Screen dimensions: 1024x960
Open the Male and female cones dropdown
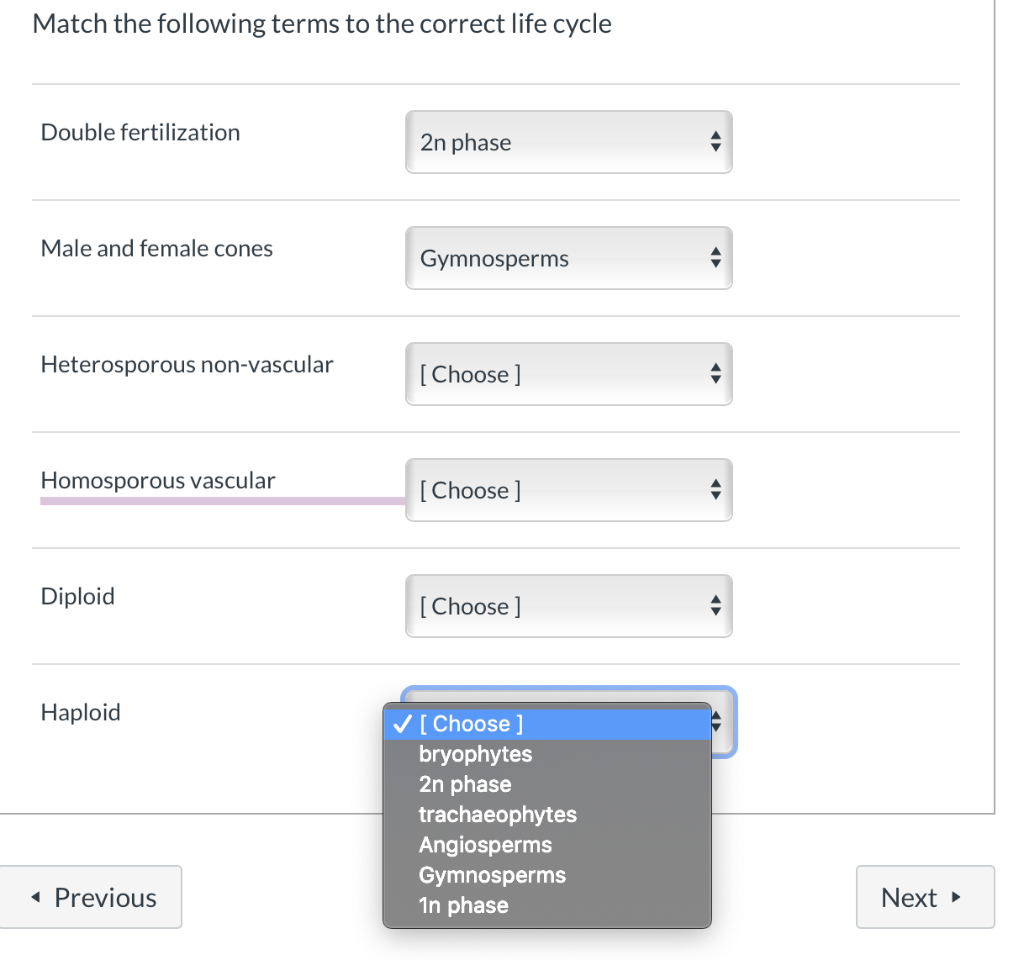pos(568,258)
